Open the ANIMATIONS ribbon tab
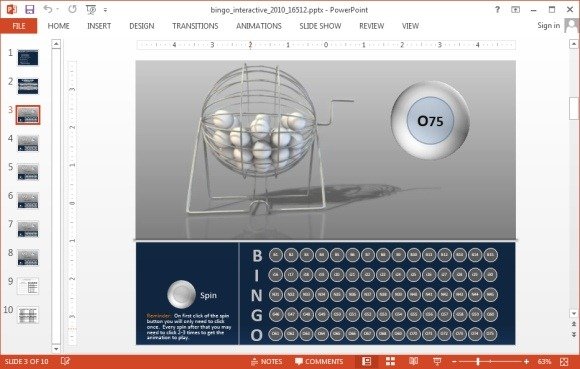580x369 pixels. [x=259, y=26]
